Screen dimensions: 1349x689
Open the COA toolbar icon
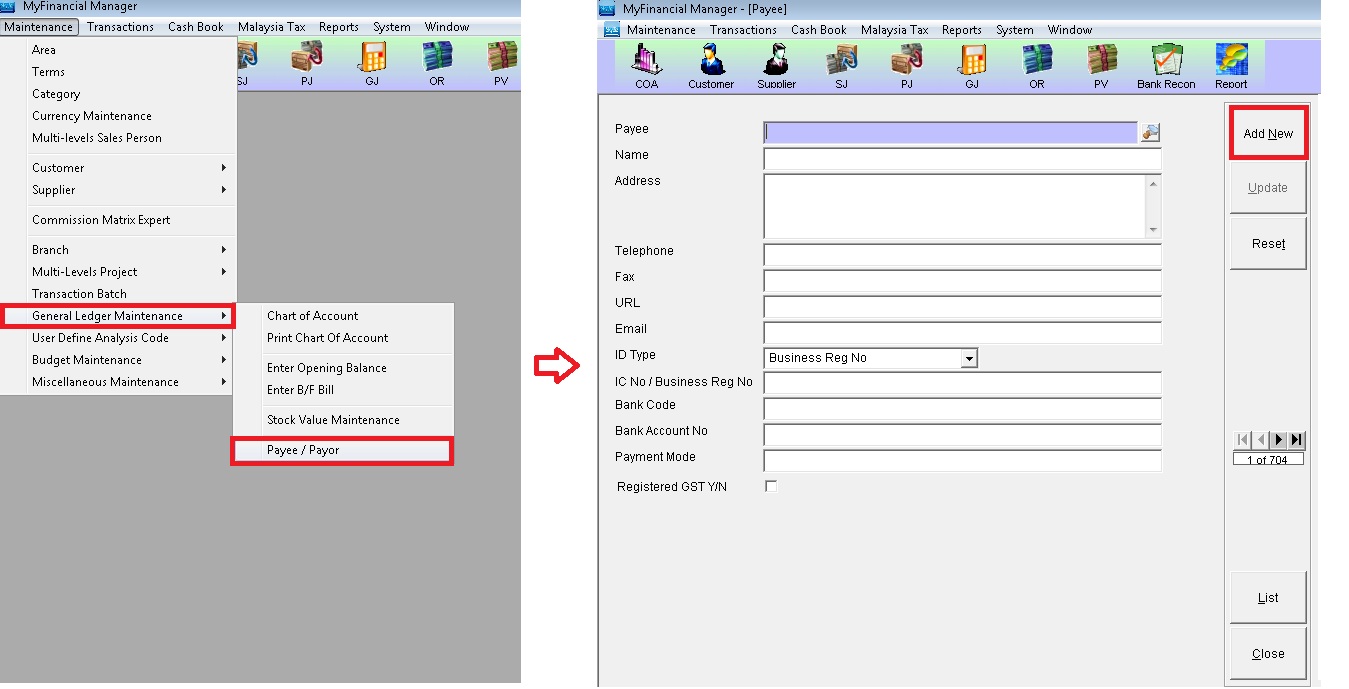coord(646,64)
